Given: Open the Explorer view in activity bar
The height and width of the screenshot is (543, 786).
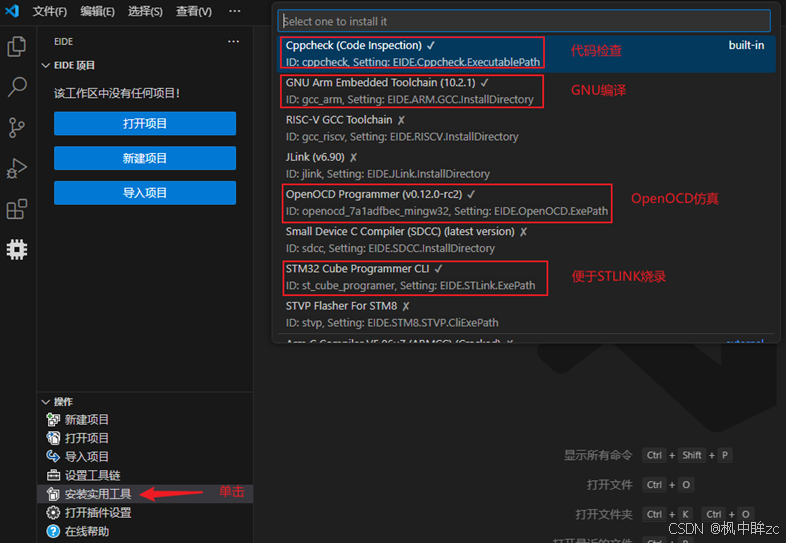Looking at the screenshot, I should click(x=17, y=47).
